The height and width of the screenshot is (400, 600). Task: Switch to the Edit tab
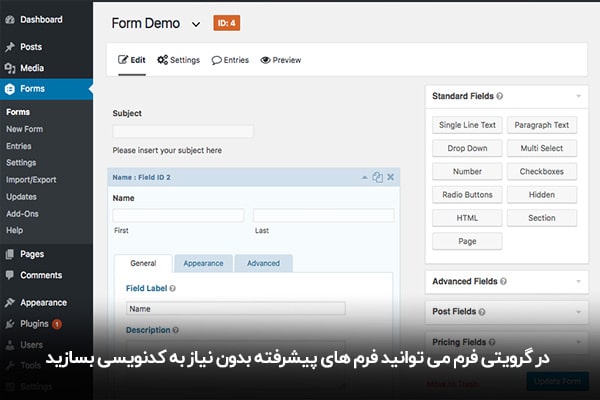[x=132, y=60]
